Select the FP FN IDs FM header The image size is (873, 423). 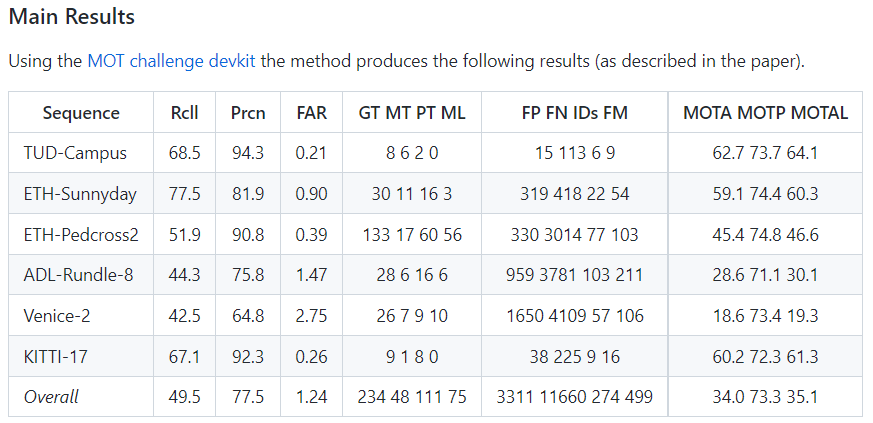(x=575, y=113)
